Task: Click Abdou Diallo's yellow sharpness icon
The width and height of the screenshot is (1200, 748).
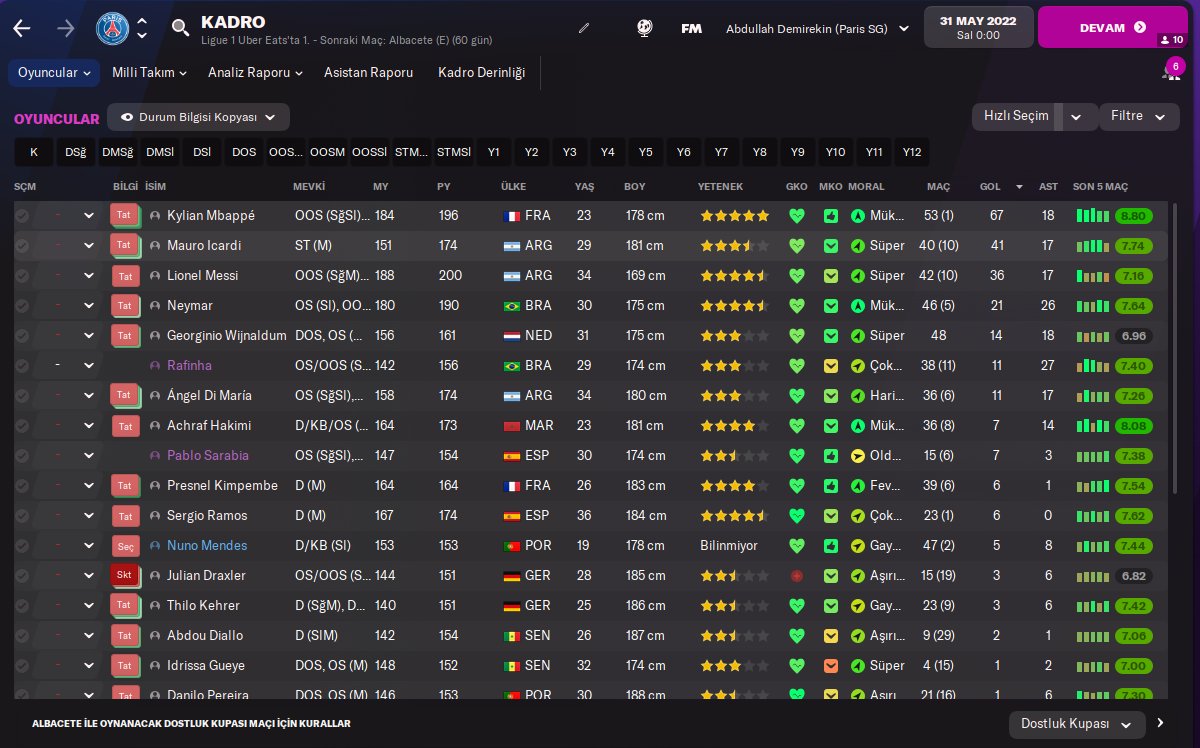Action: pyautogui.click(x=830, y=636)
